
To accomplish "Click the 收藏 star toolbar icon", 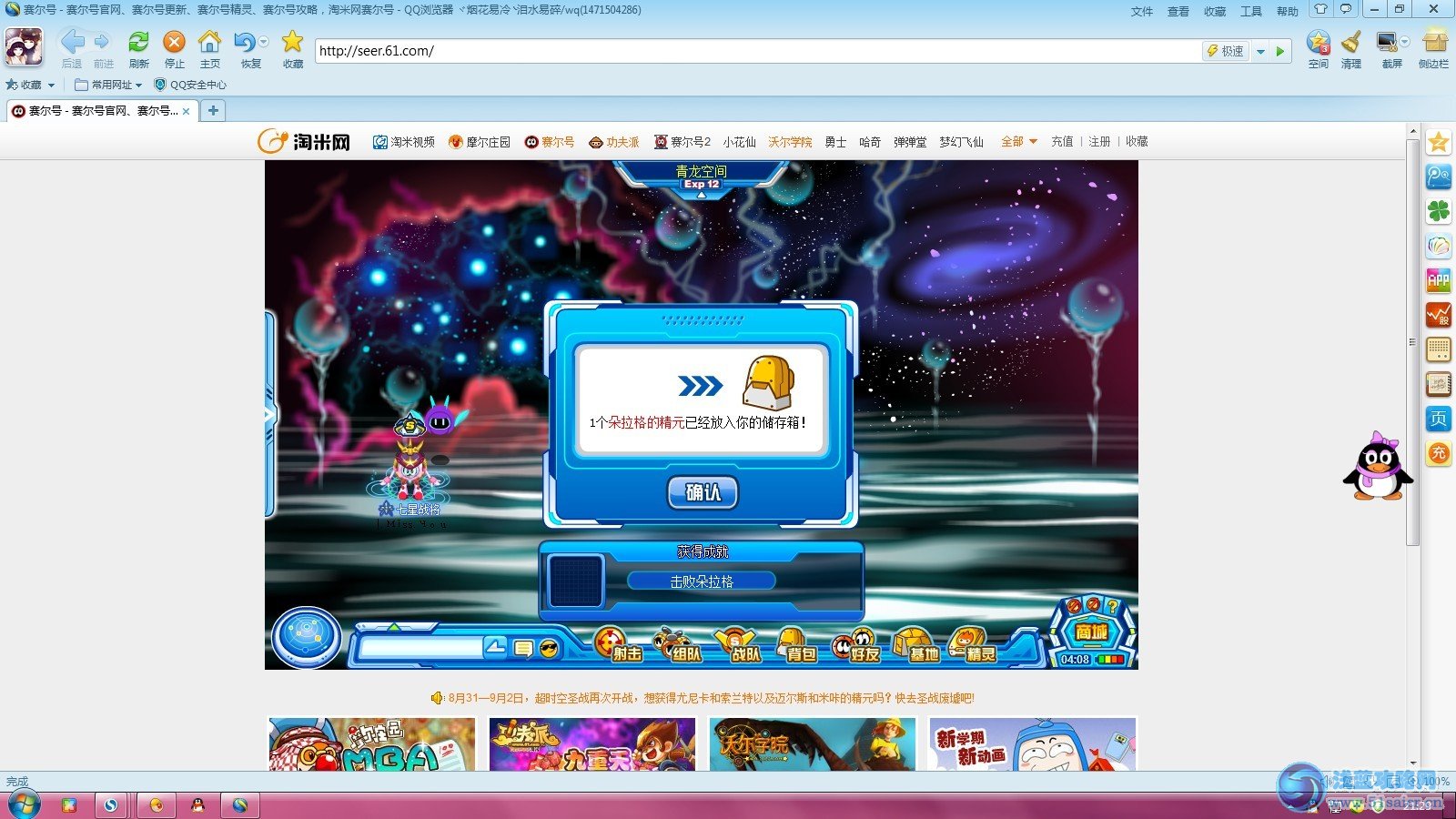I will [x=292, y=49].
